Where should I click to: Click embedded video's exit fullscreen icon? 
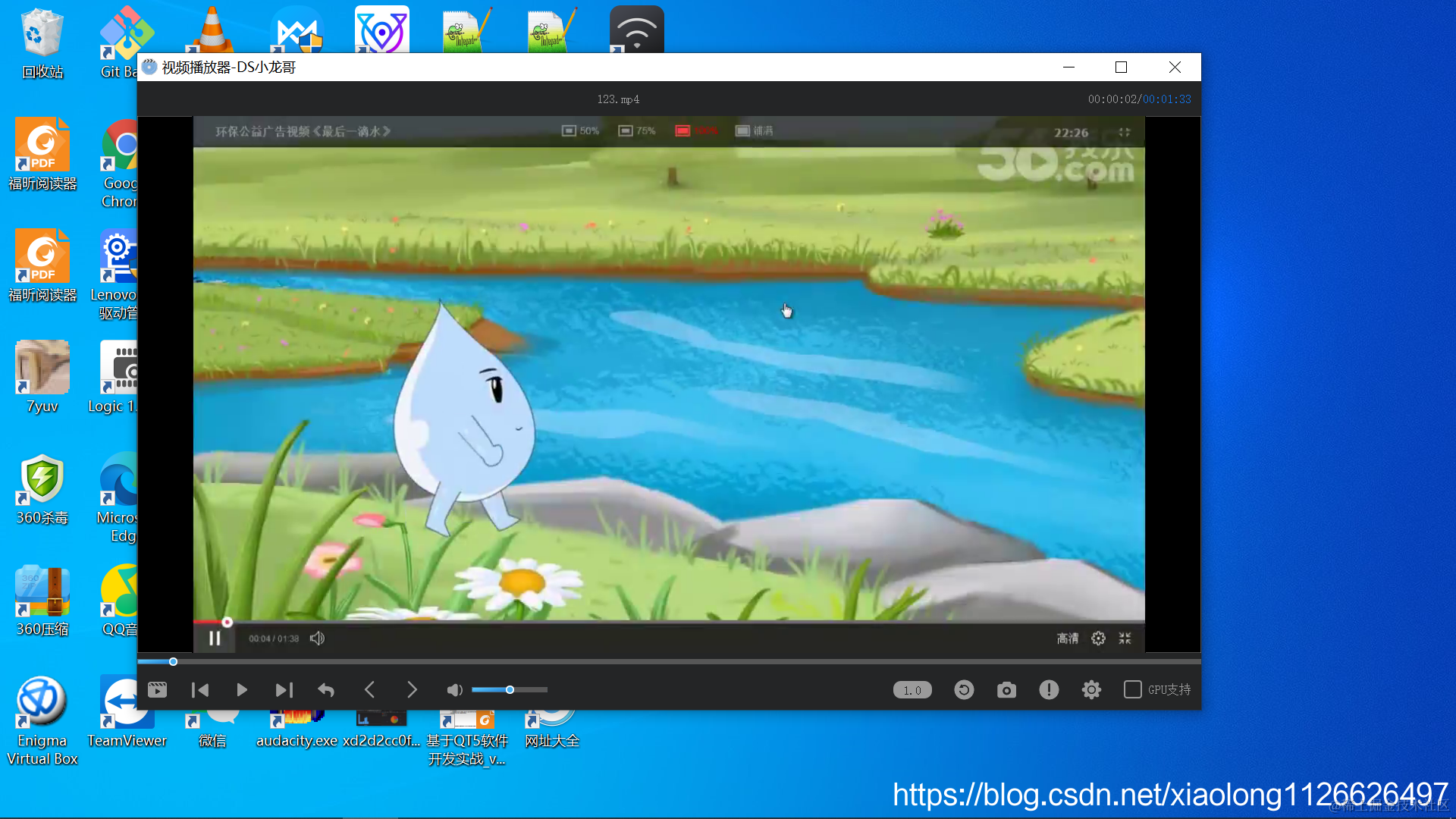[1125, 639]
